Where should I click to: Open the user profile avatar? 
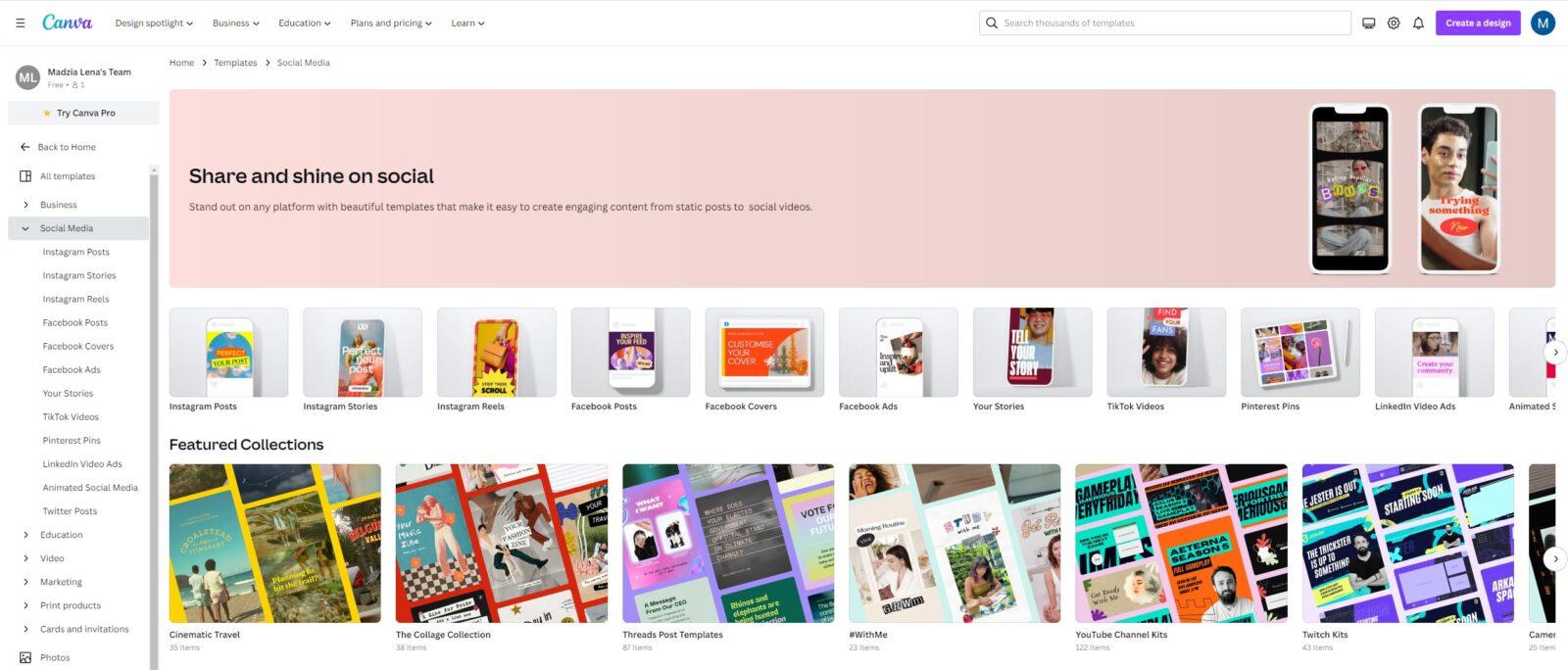pyautogui.click(x=1543, y=23)
